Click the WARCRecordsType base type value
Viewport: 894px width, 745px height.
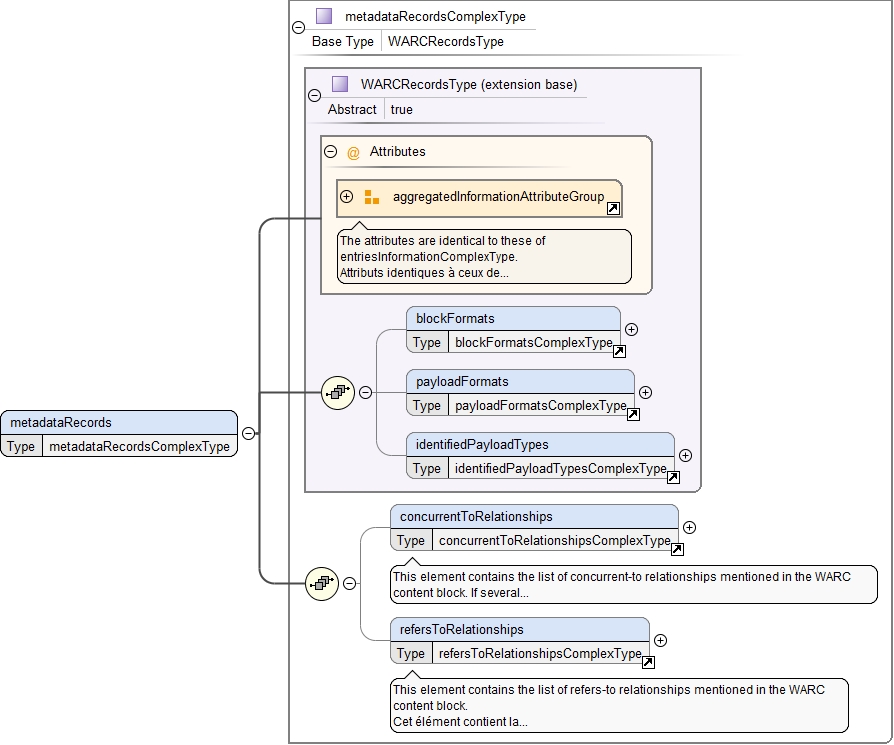(x=446, y=42)
